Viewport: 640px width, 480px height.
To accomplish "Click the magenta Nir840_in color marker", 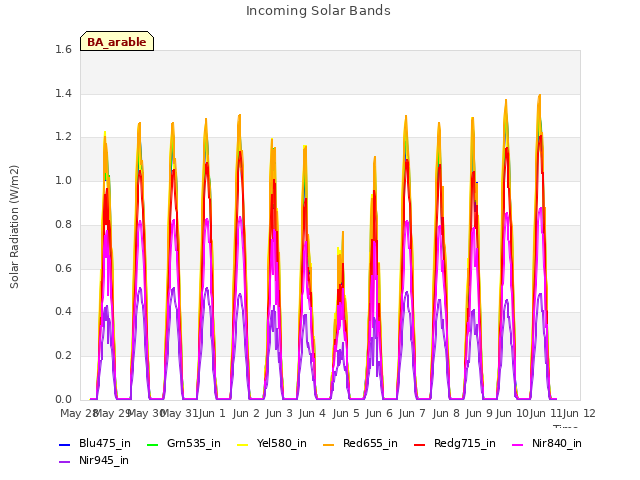I will tap(518, 444).
